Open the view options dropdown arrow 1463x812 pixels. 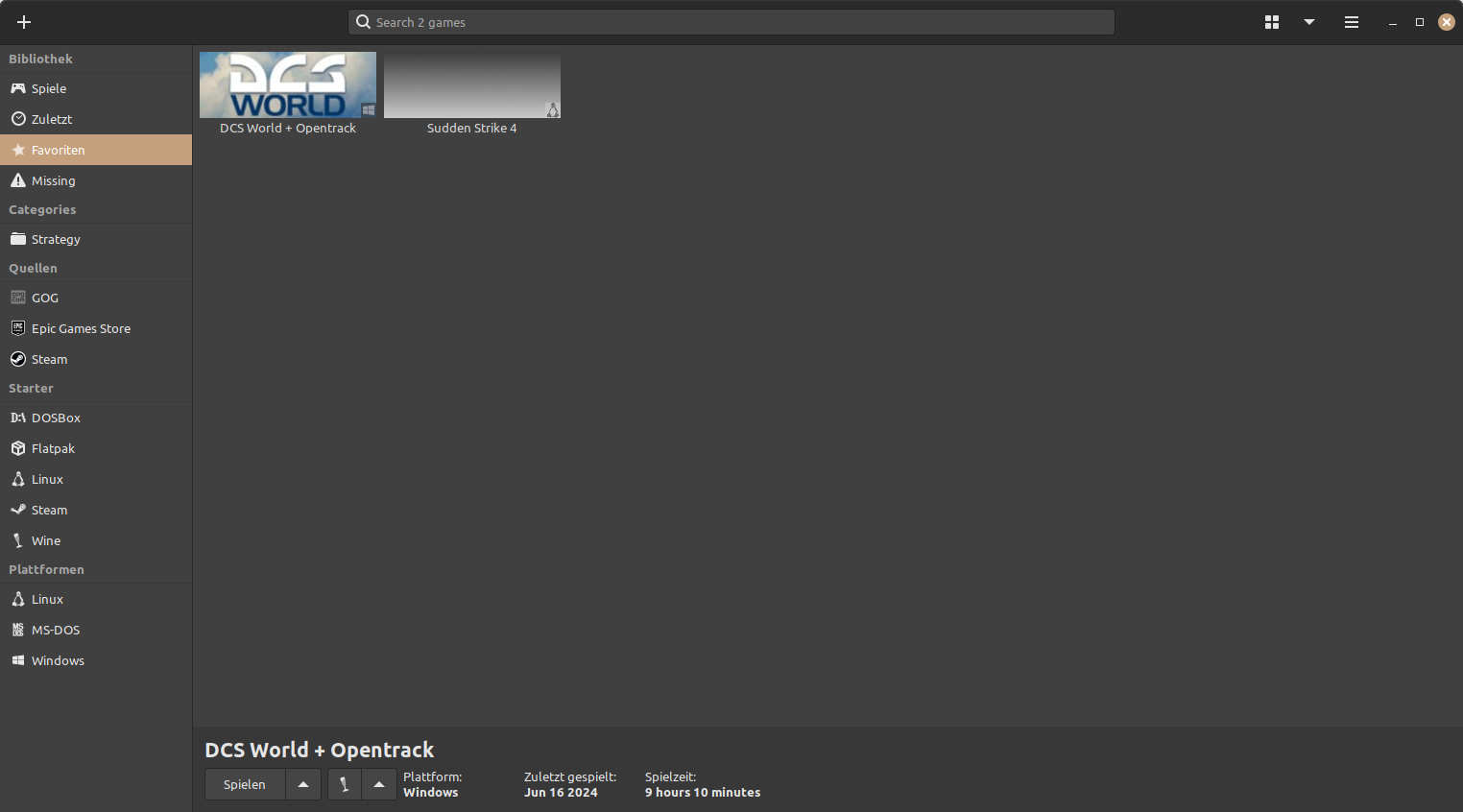point(1309,22)
